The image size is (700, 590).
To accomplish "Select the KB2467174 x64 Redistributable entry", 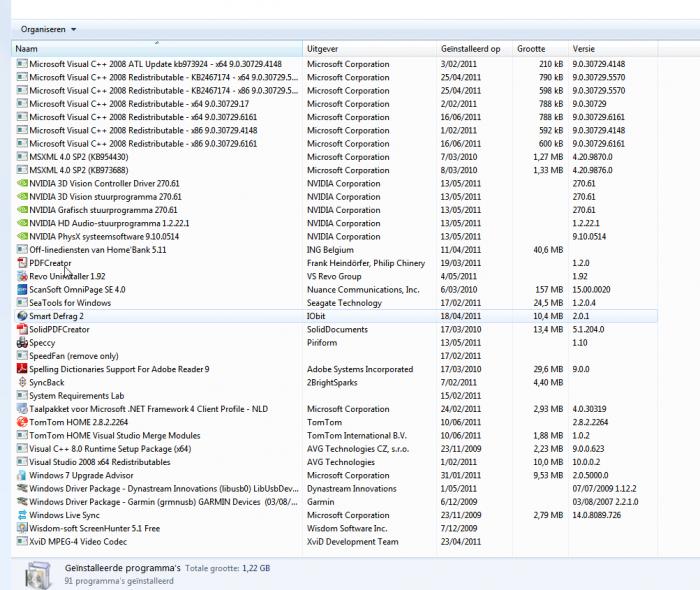I will 336,77.
